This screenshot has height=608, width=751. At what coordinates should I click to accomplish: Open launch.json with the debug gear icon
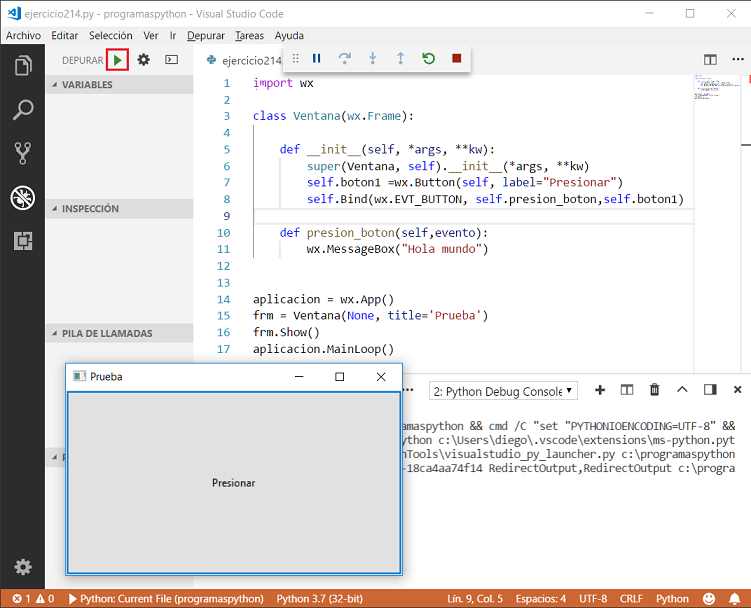pos(143,59)
